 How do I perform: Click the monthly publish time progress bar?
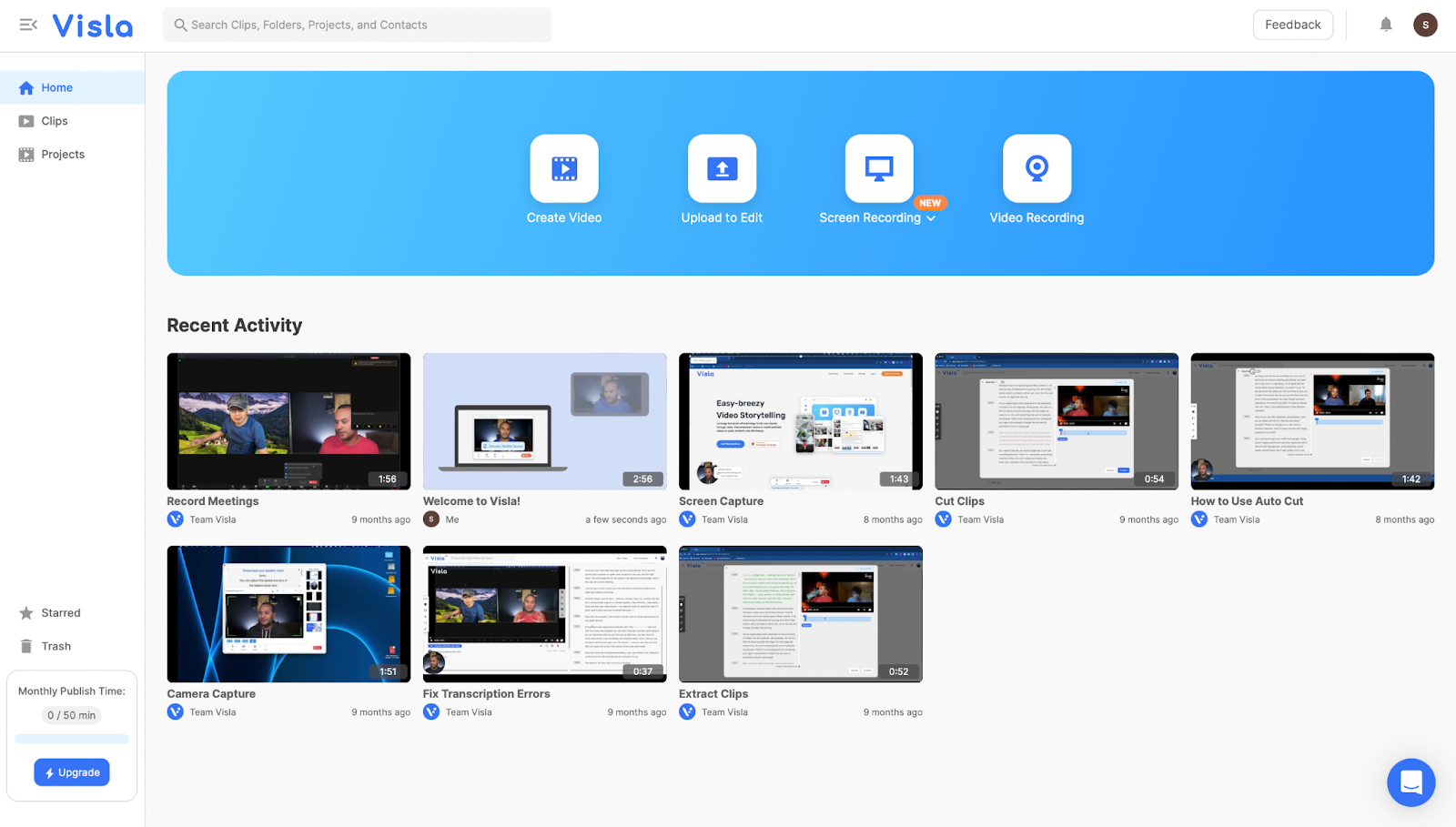point(72,739)
